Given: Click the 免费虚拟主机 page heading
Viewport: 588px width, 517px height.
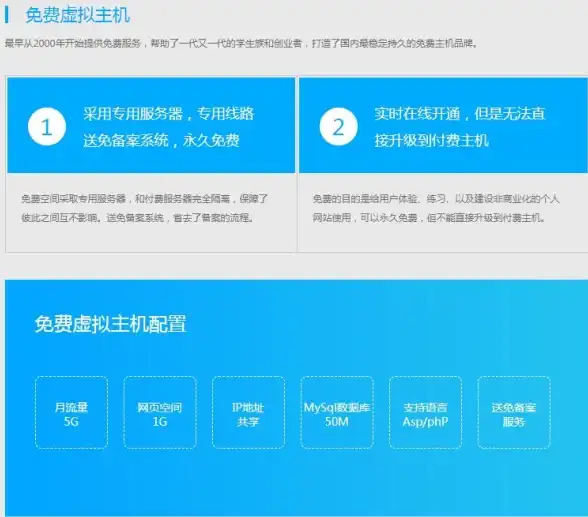Looking at the screenshot, I should point(77,15).
